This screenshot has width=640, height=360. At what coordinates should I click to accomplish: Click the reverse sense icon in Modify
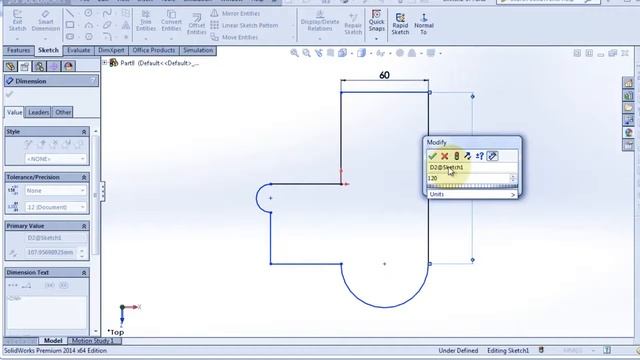pos(468,156)
